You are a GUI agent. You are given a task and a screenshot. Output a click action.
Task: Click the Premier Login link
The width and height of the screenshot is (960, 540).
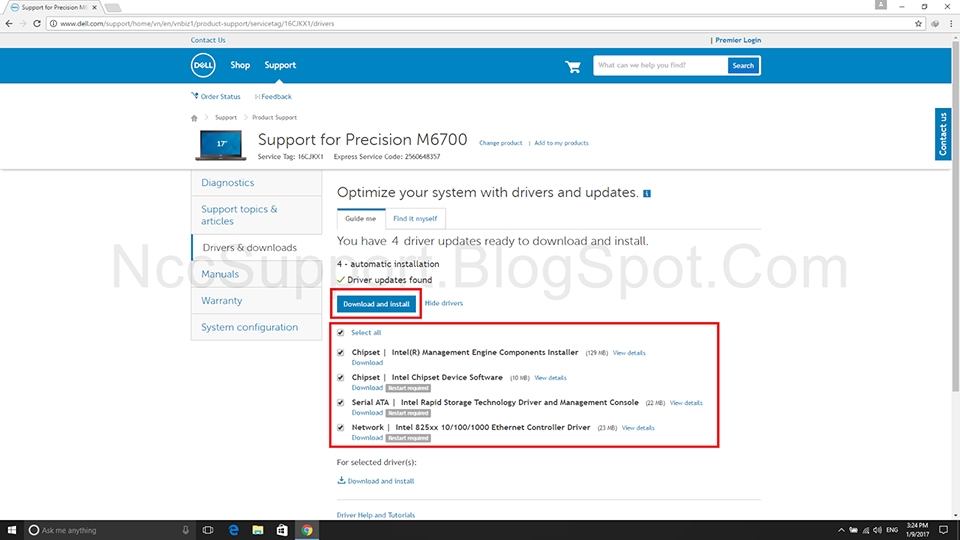(738, 40)
